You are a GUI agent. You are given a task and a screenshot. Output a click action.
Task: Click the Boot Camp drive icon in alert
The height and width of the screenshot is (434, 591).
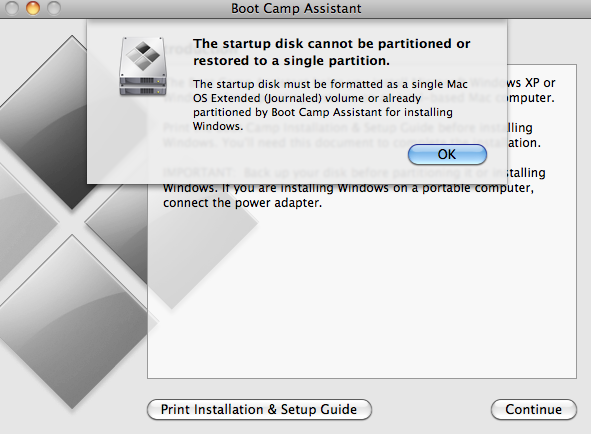click(143, 67)
